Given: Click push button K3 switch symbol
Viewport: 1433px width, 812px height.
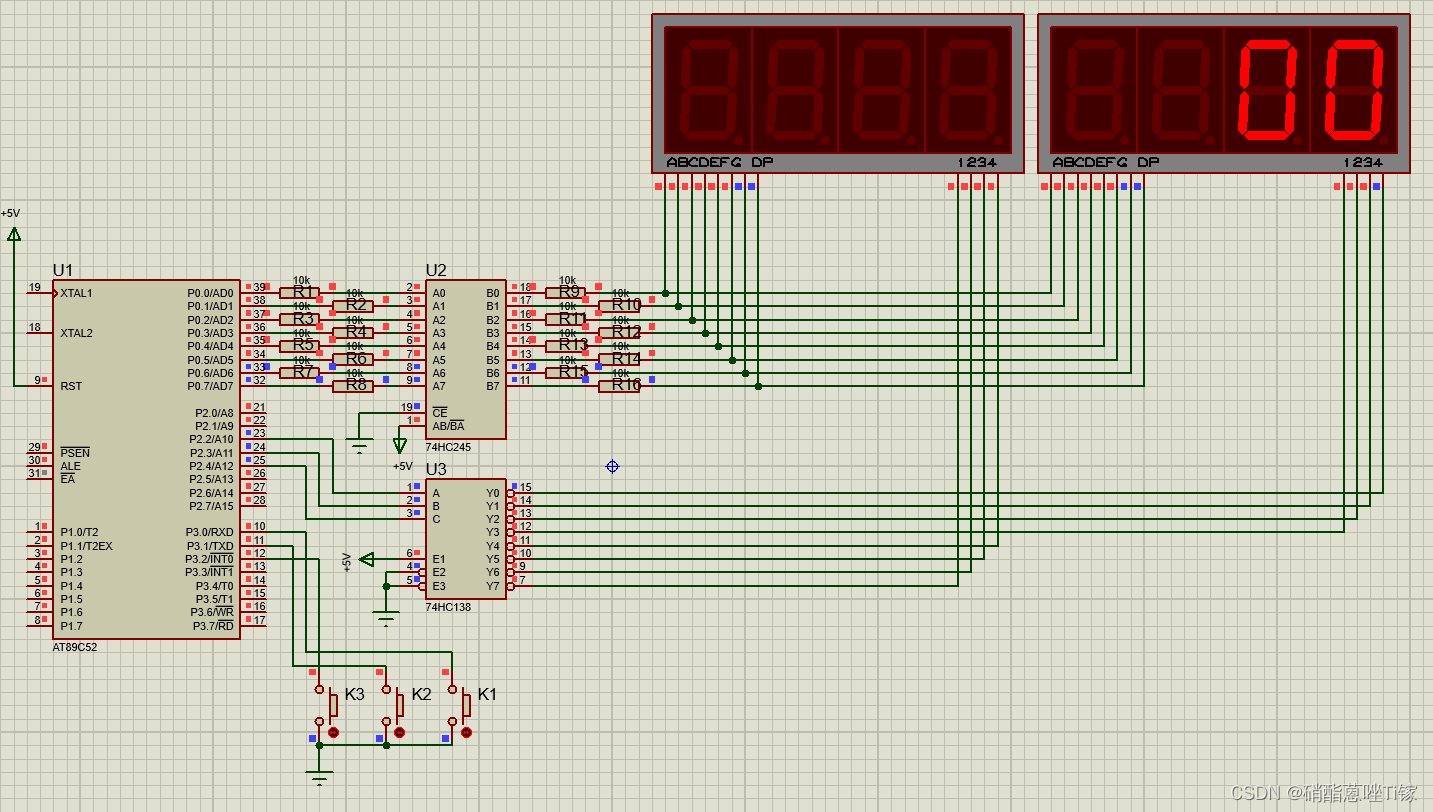Looking at the screenshot, I should pos(327,705).
